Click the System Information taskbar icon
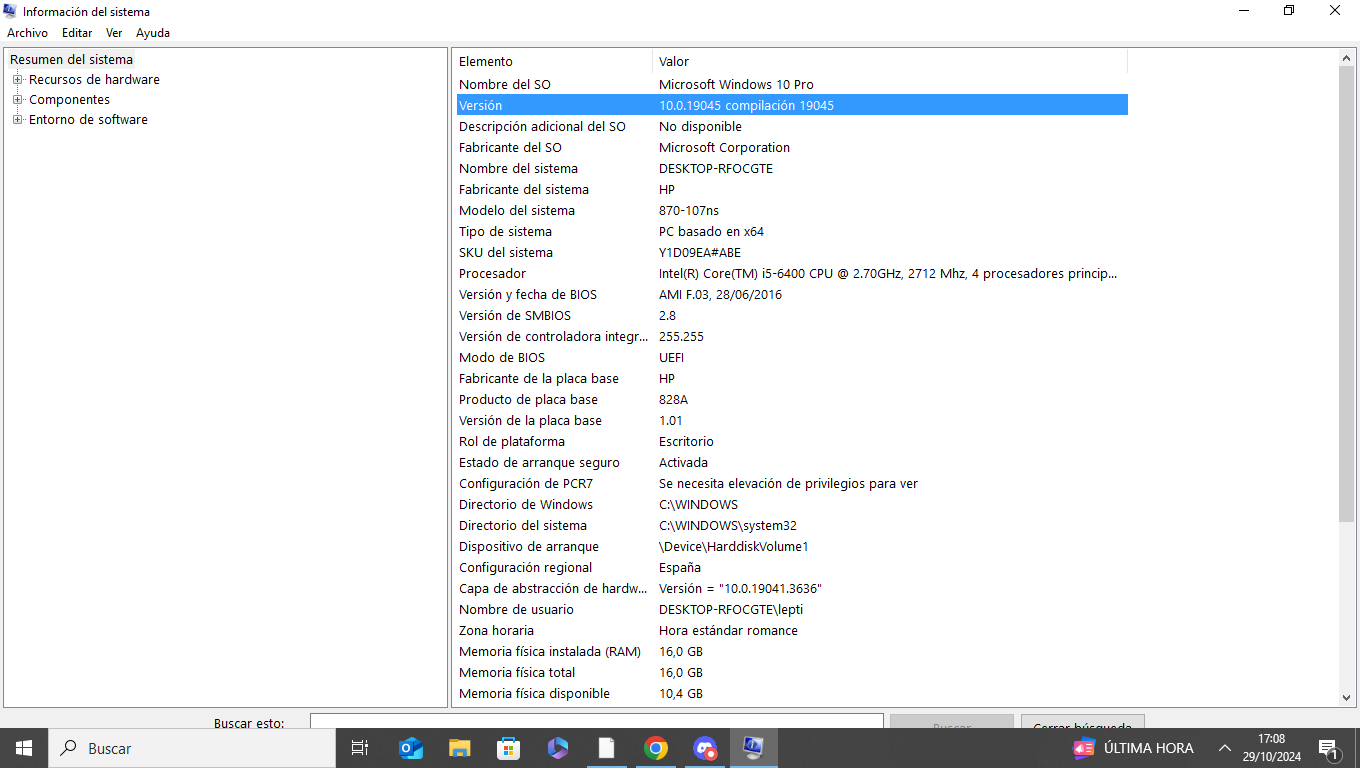The height and width of the screenshot is (768, 1360). click(x=754, y=748)
